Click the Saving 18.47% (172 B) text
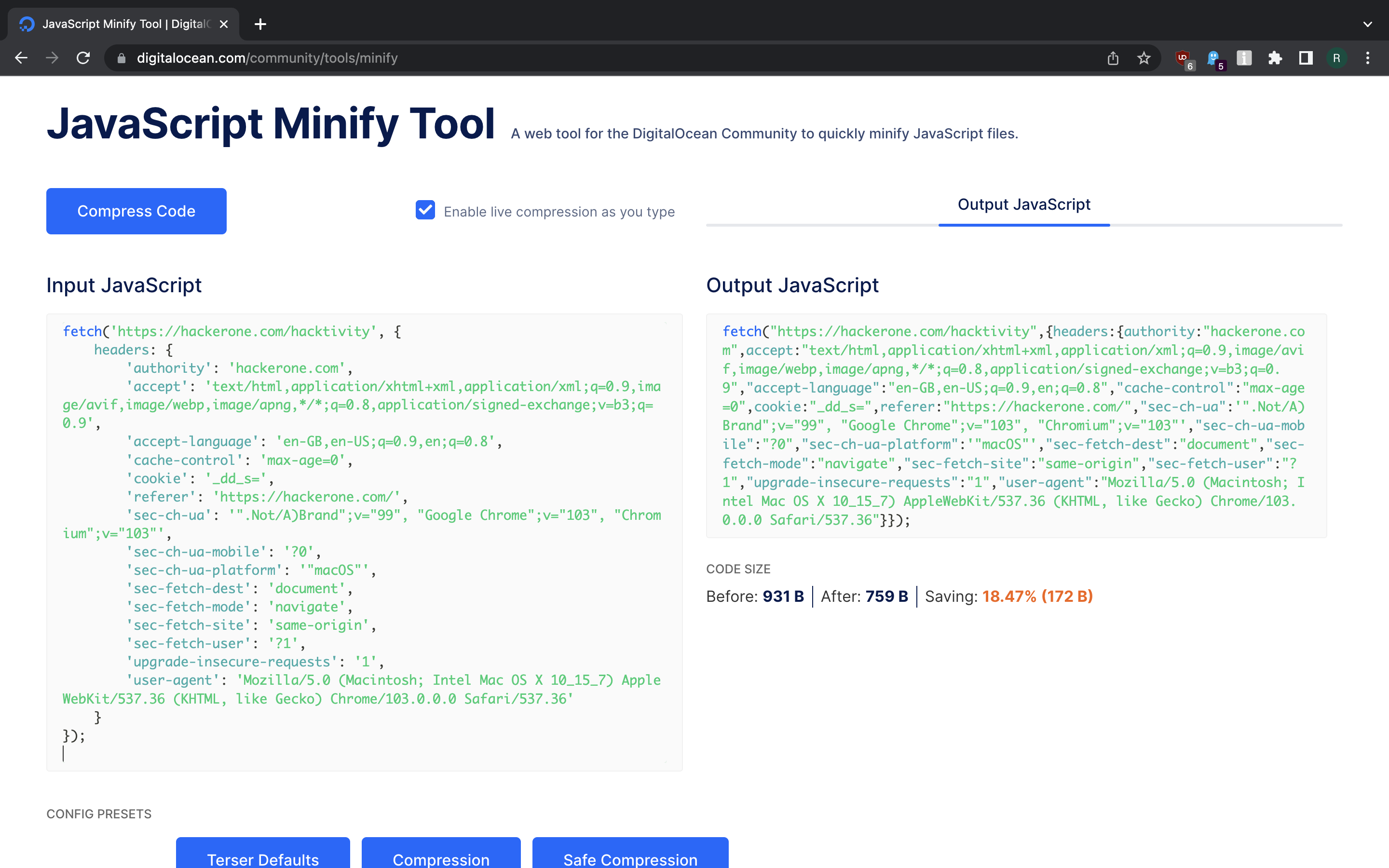1389x868 pixels. tap(1009, 597)
